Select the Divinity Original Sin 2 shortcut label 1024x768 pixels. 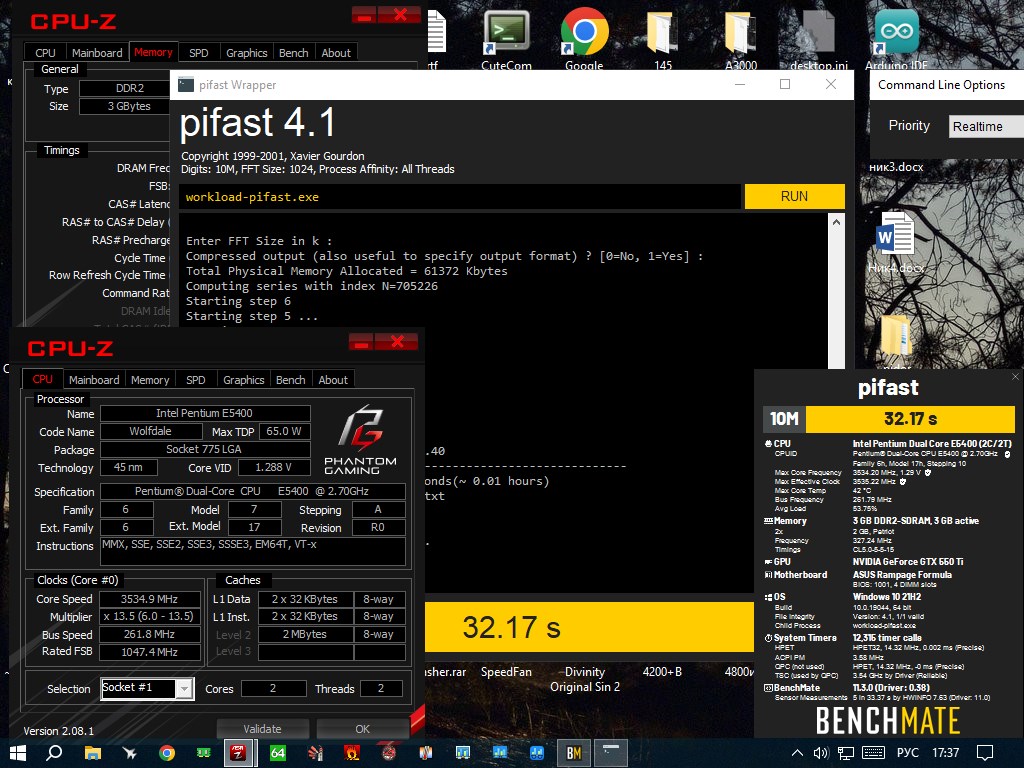click(584, 679)
